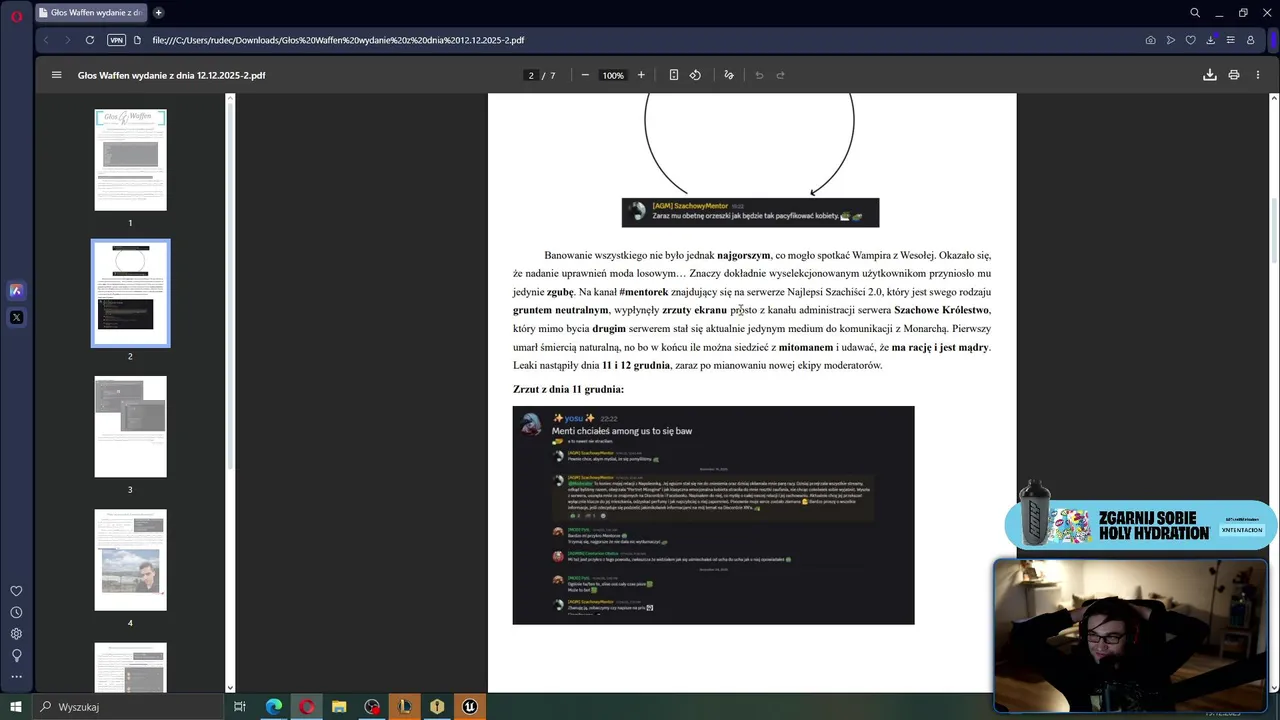Select page 3 thumbnail

click(130, 427)
